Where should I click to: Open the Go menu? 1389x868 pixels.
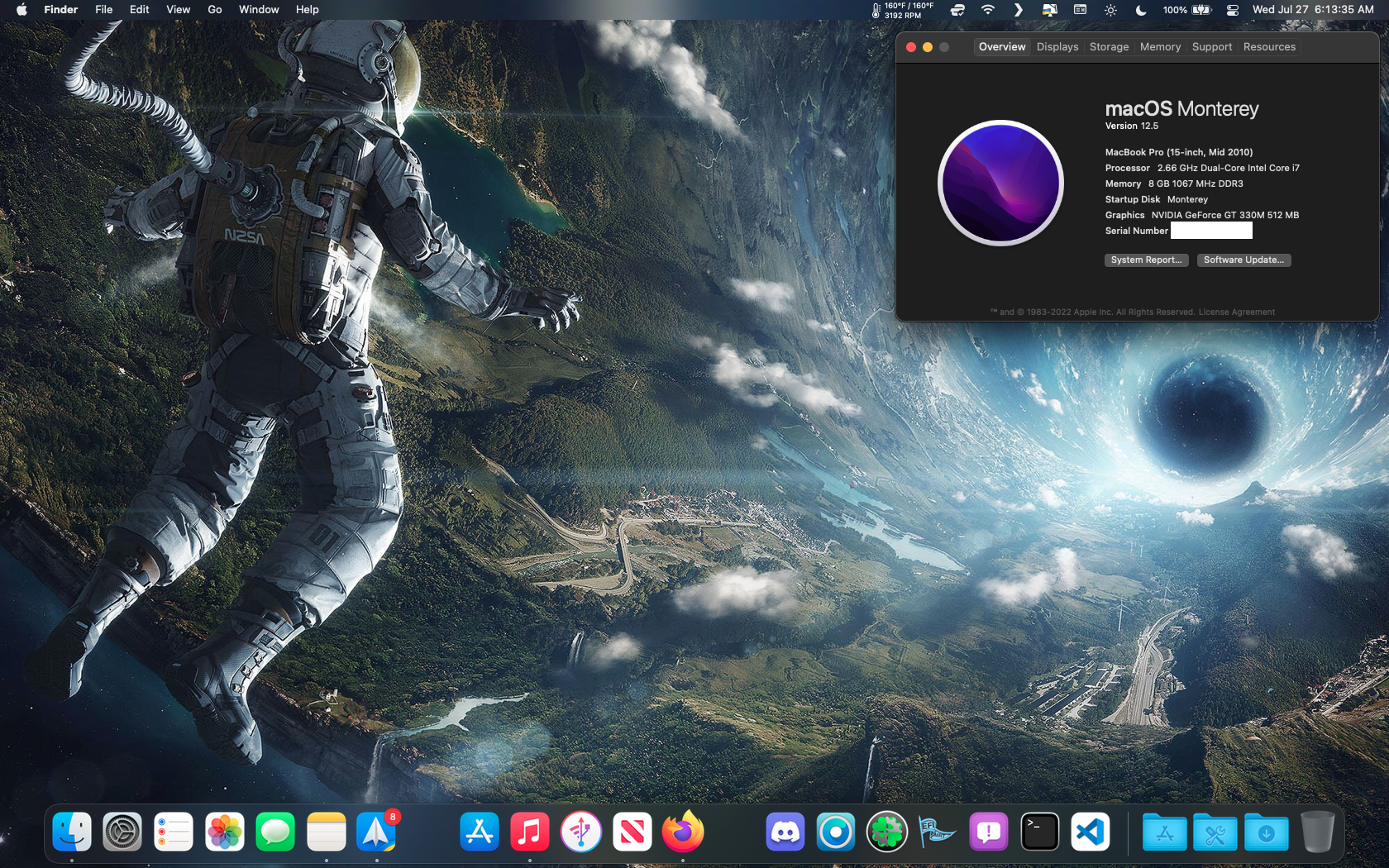[x=215, y=10]
